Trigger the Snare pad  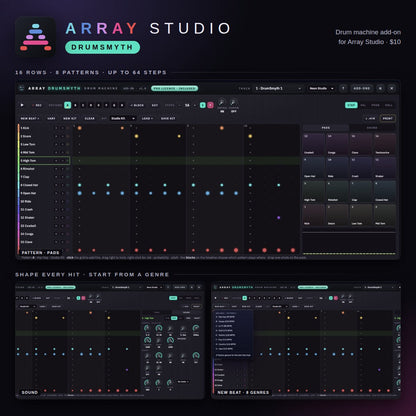pyautogui.click(x=337, y=215)
